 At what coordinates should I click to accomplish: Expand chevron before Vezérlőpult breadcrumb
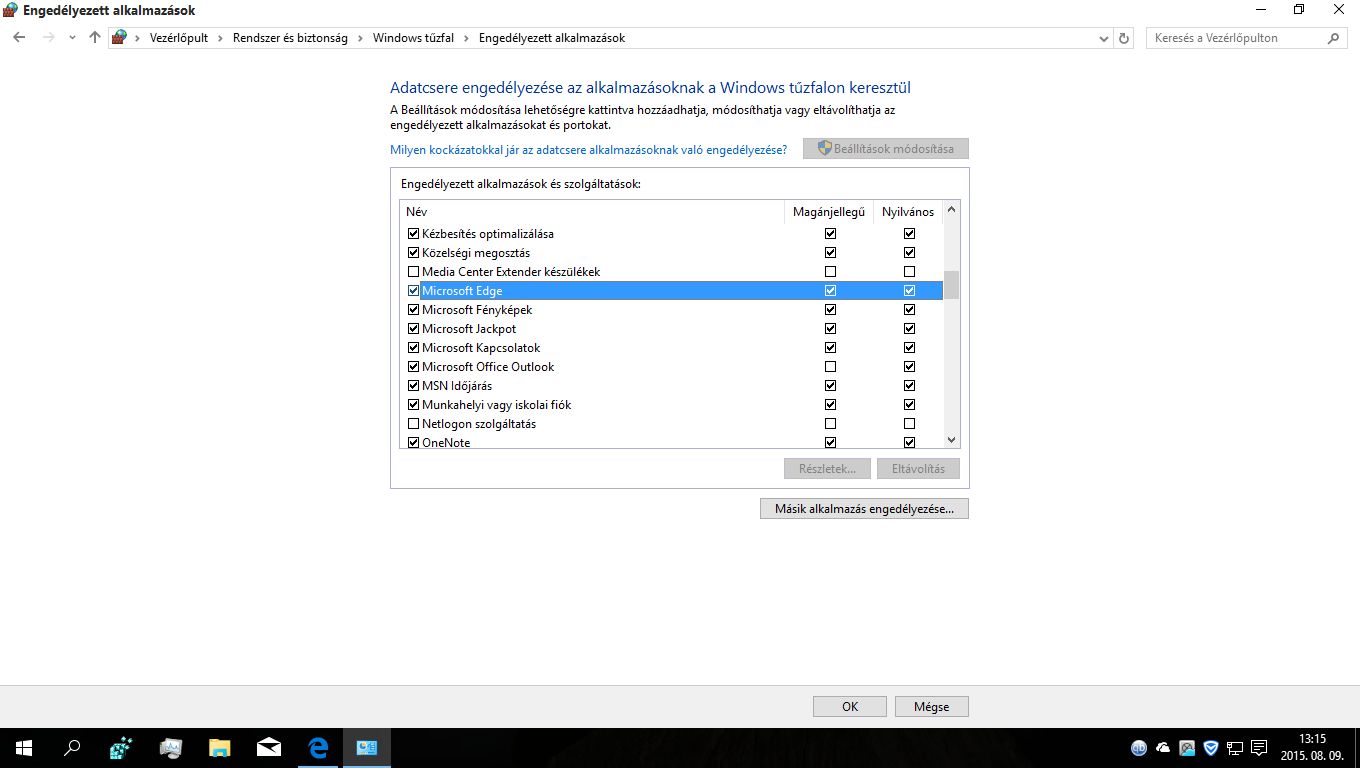(x=137, y=38)
